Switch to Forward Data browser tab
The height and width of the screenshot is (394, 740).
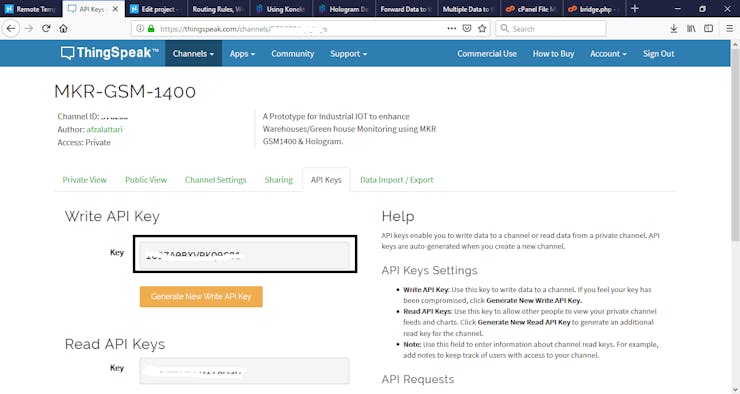(405, 9)
